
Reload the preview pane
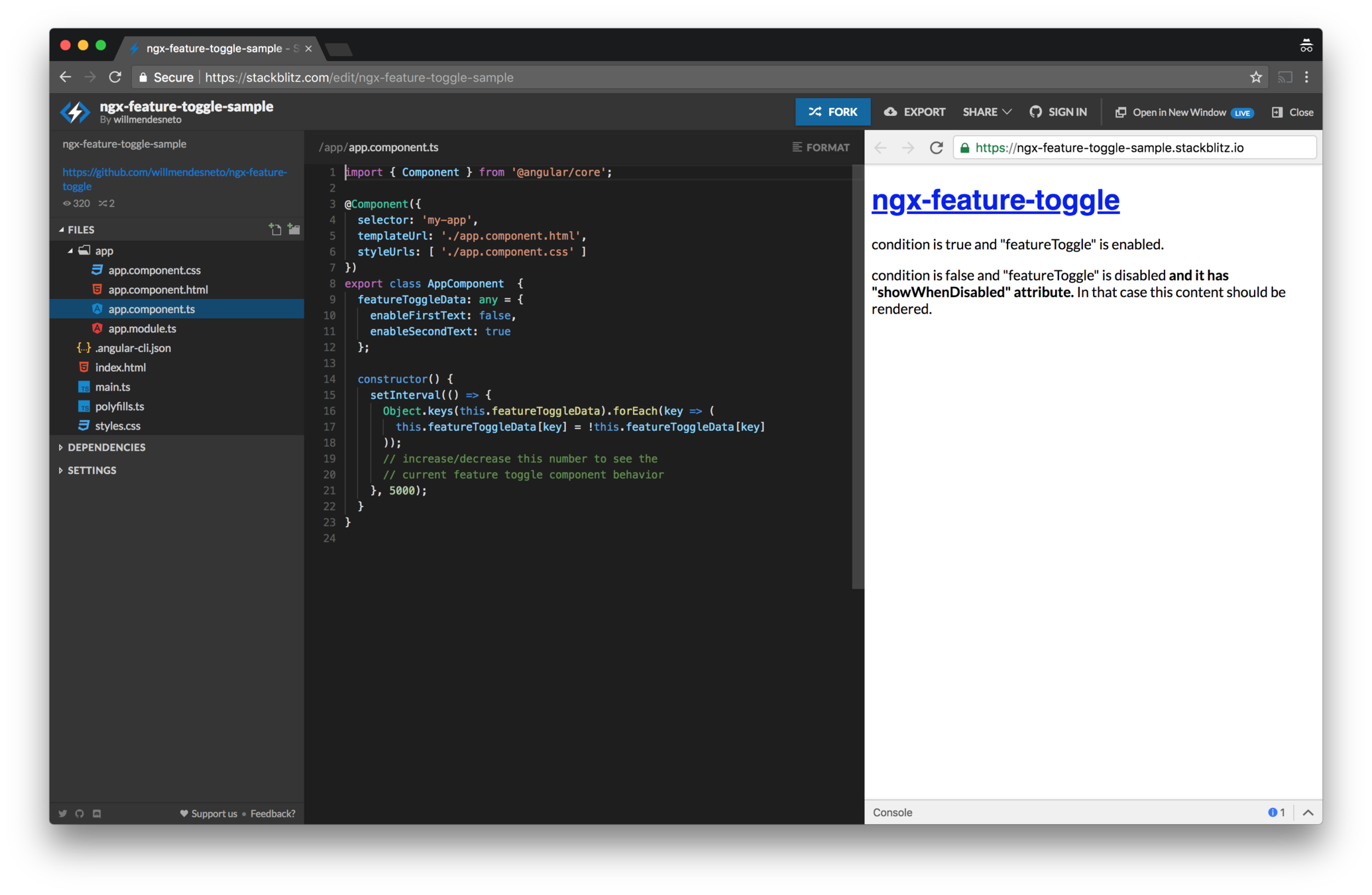click(936, 148)
